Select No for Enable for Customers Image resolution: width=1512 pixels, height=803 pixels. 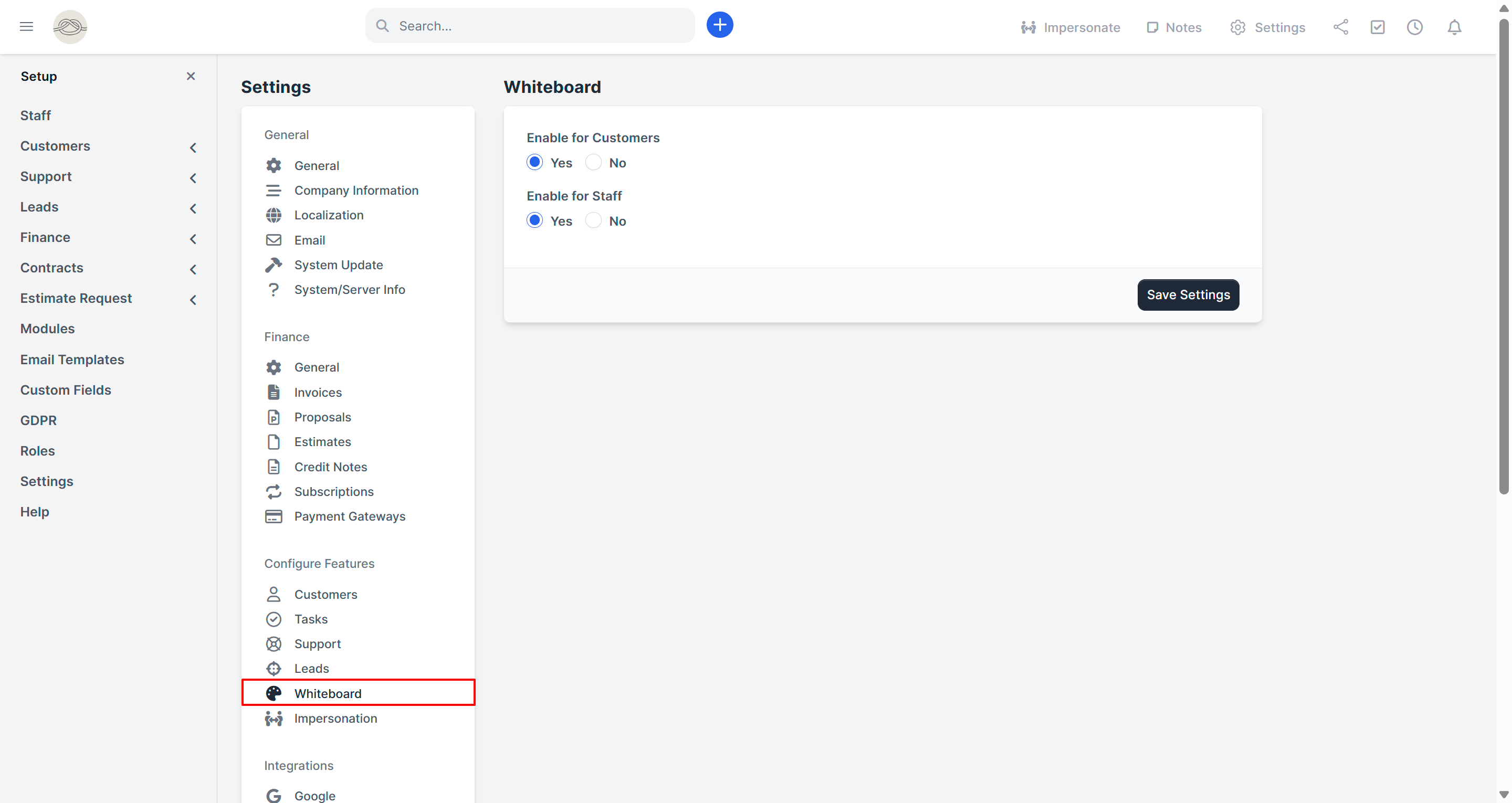(x=593, y=163)
